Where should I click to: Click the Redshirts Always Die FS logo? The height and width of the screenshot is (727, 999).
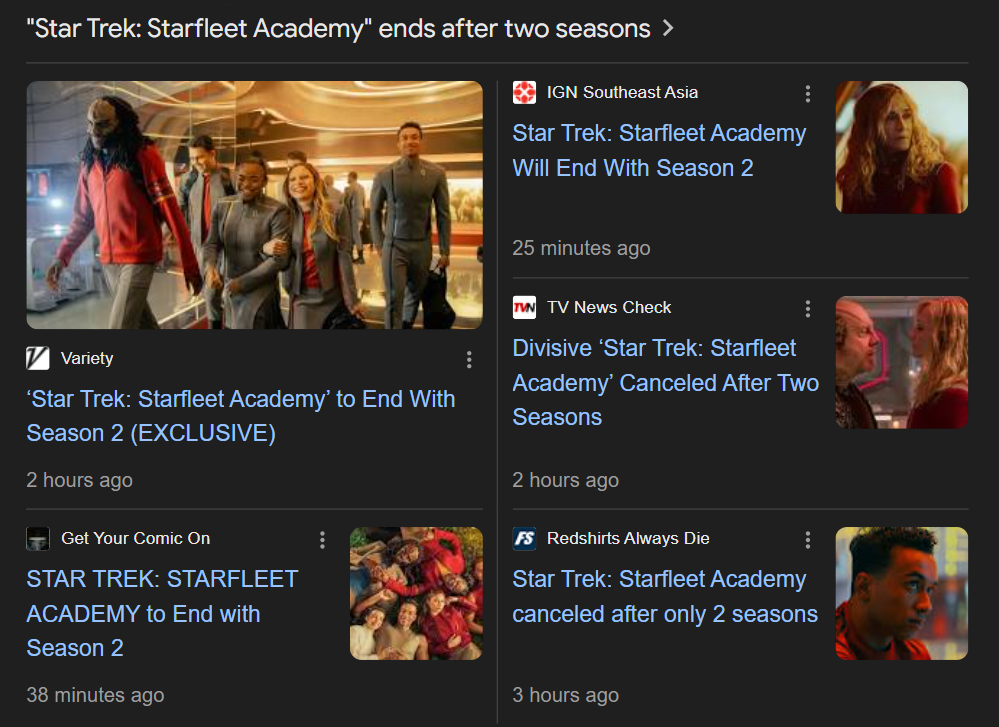(524, 539)
